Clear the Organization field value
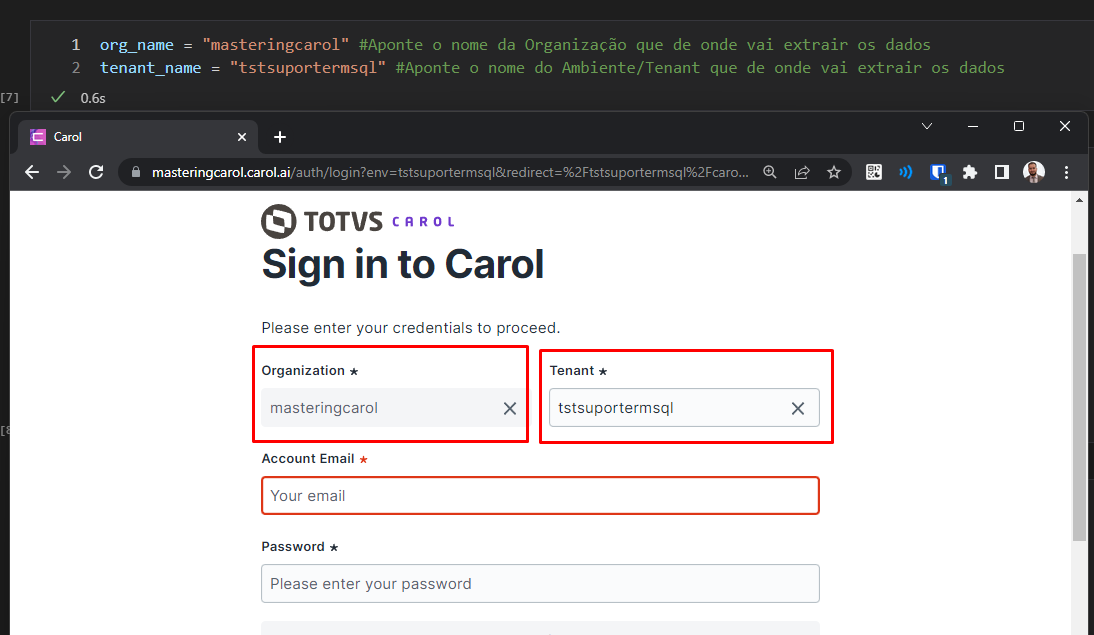Screen dimensions: 1094x635 510,408
